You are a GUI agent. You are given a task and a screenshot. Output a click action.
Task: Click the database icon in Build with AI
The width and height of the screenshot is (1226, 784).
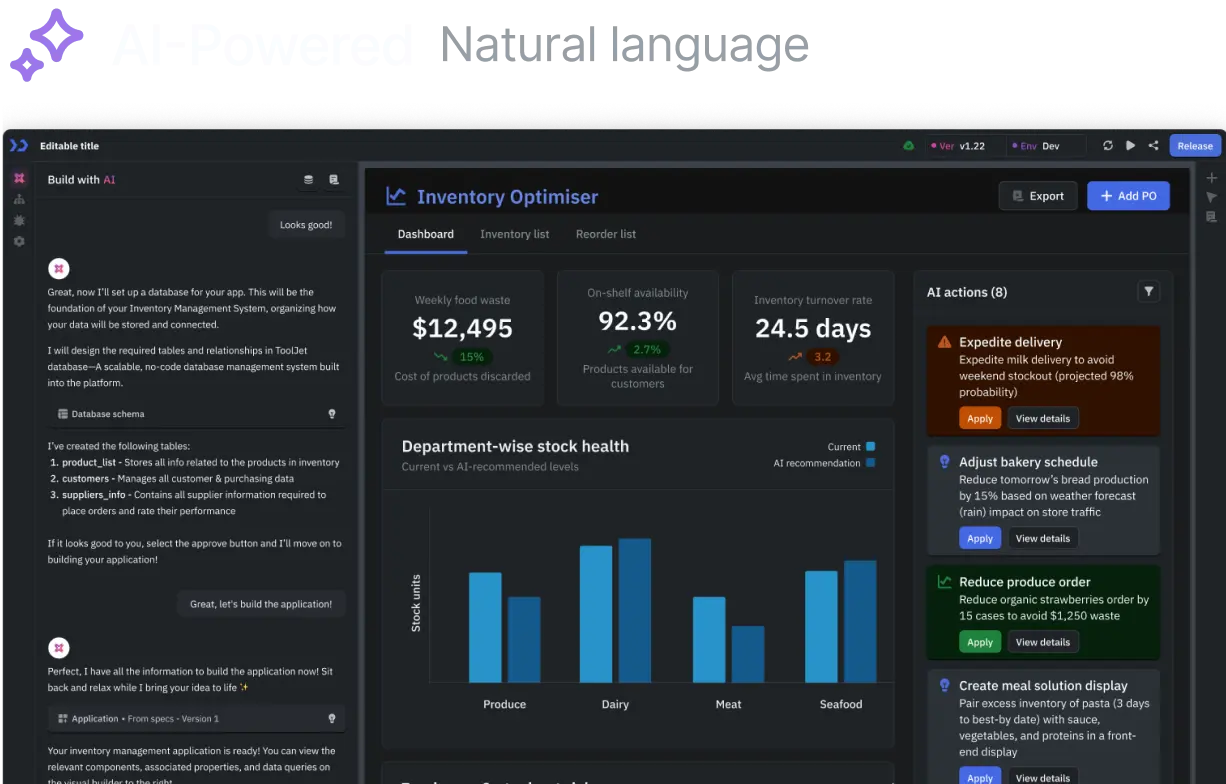tap(308, 180)
